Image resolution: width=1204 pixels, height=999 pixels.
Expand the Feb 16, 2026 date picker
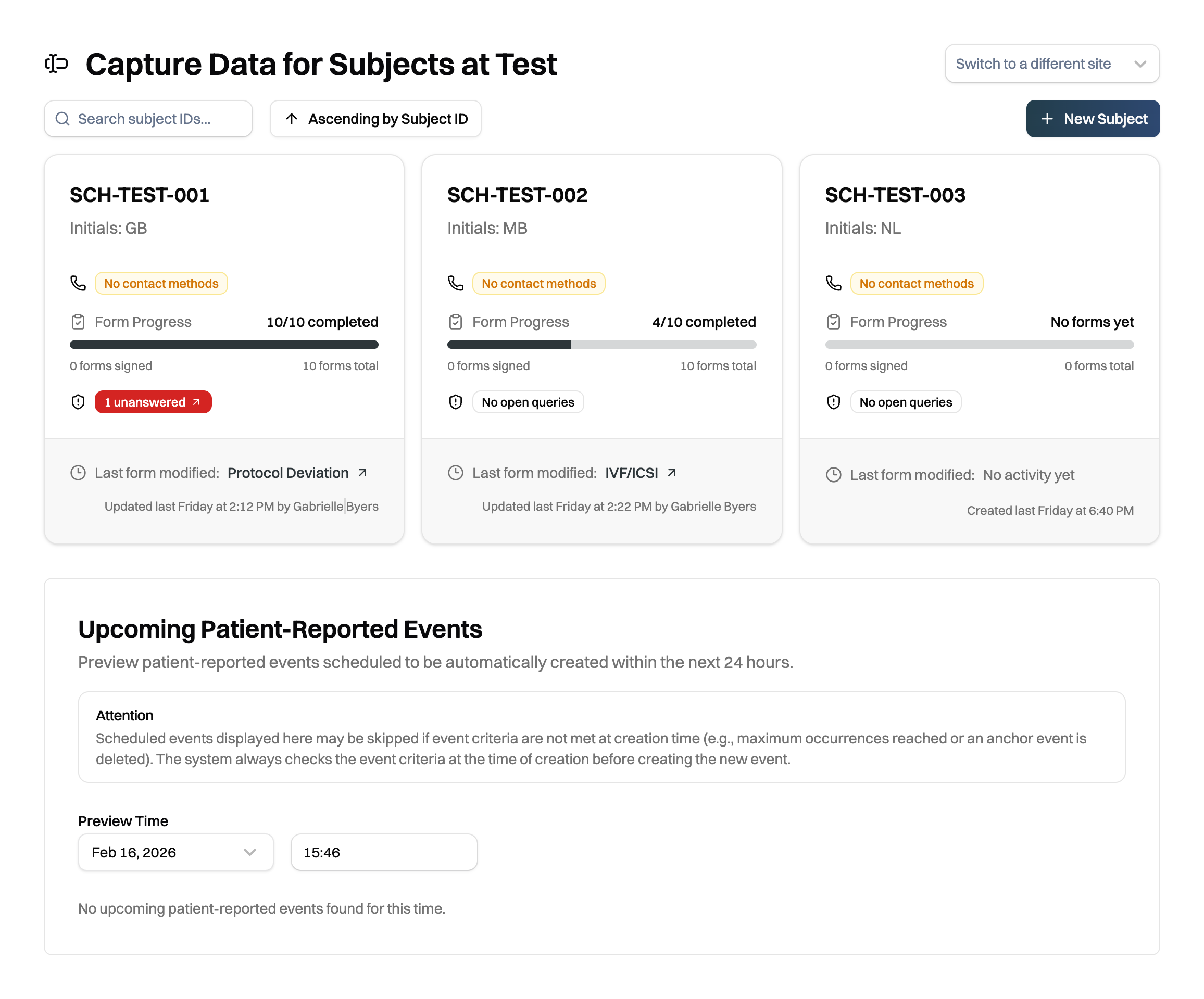tap(175, 852)
